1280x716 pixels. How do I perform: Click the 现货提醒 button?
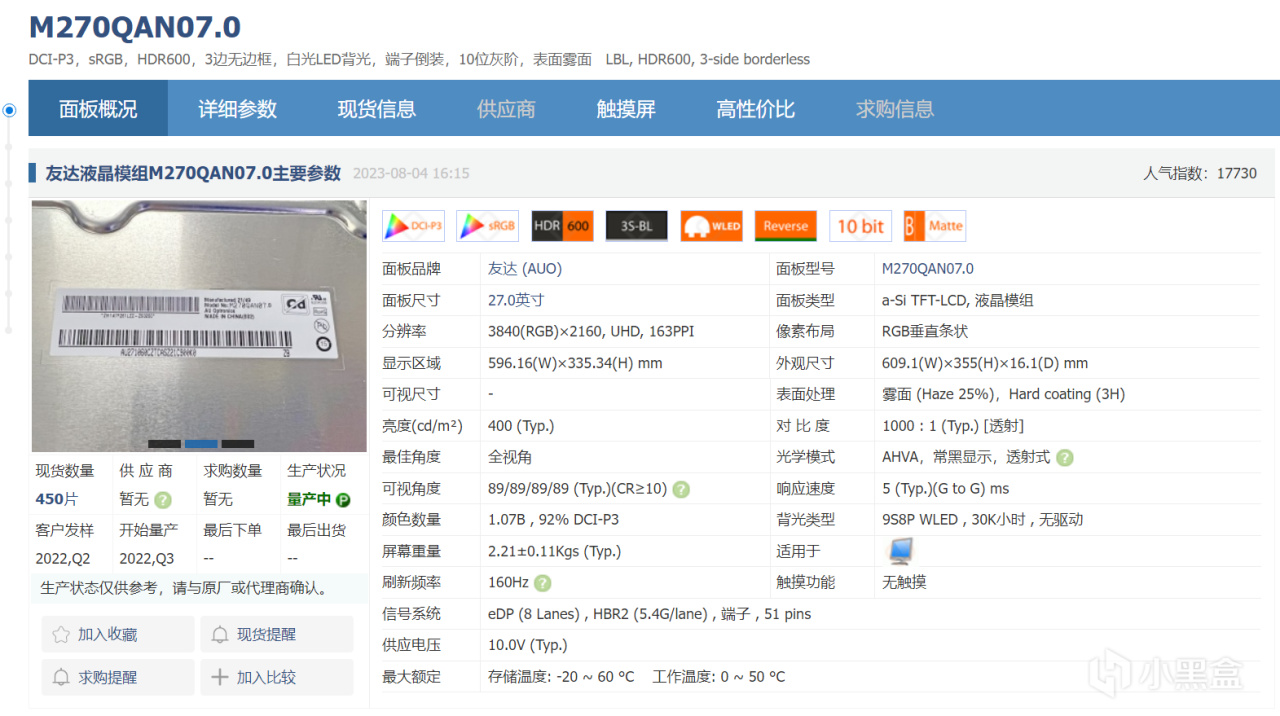point(277,635)
